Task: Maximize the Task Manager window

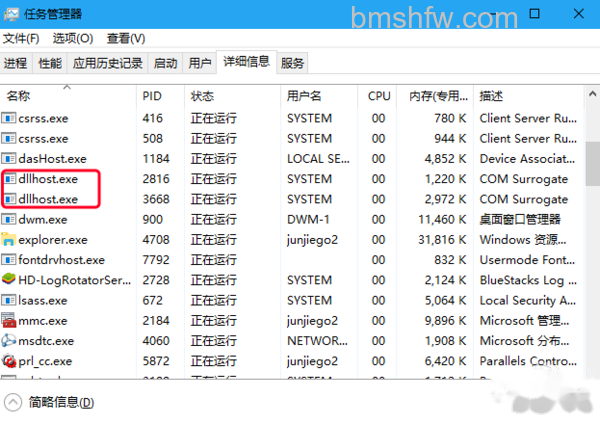Action: click(x=534, y=14)
